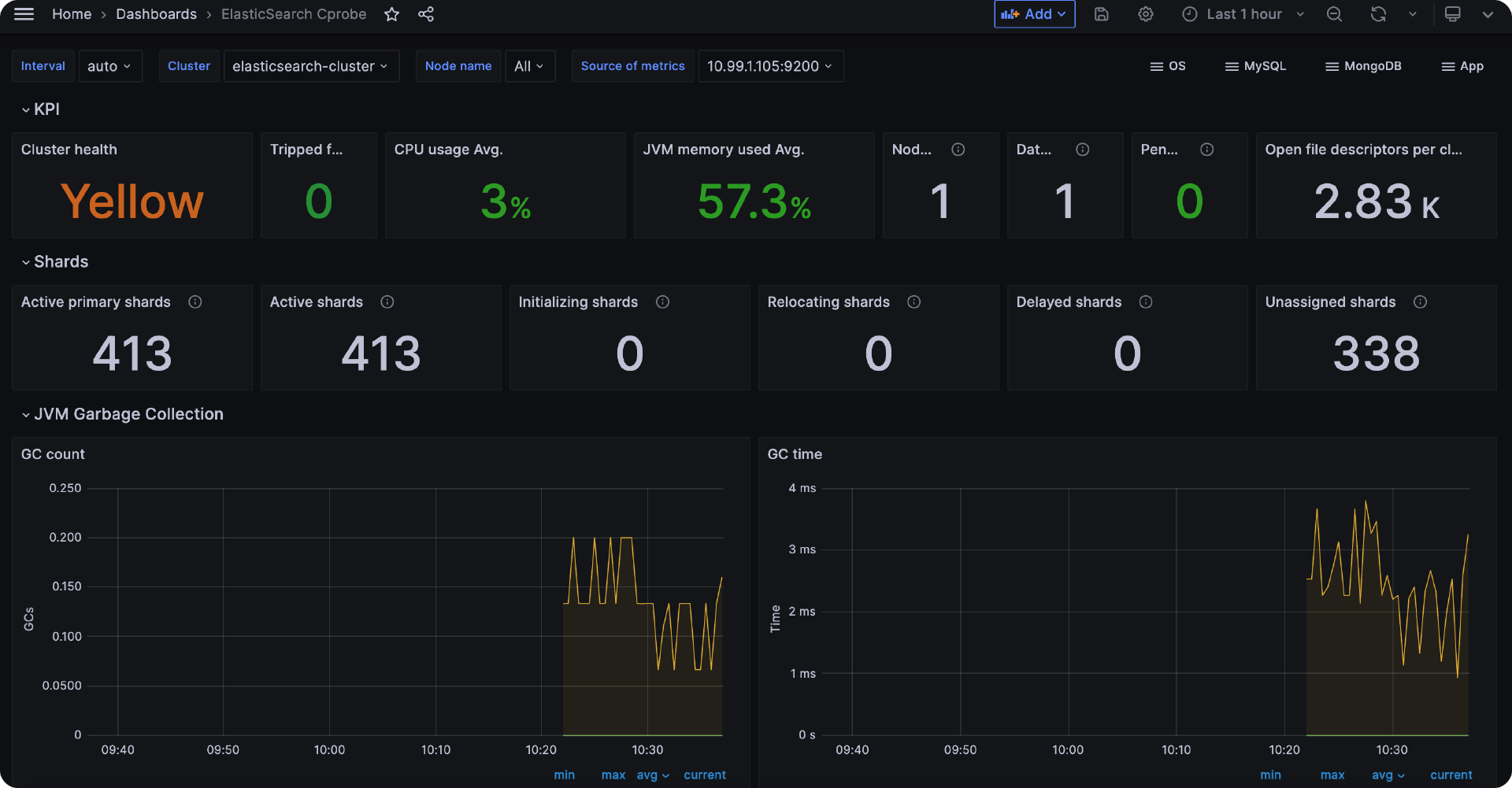This screenshot has width=1512, height=788.
Task: Open the CPU usage Avg. panel title
Action: coord(449,150)
